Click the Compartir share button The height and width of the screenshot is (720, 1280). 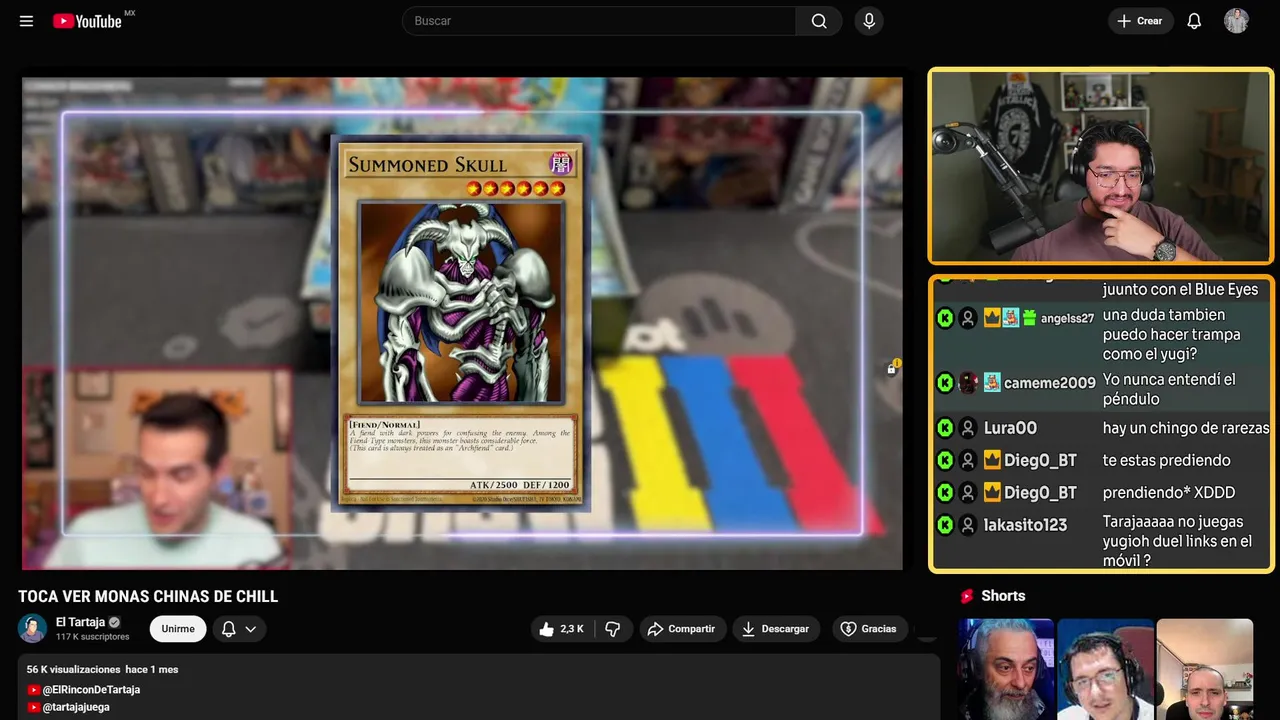(681, 629)
